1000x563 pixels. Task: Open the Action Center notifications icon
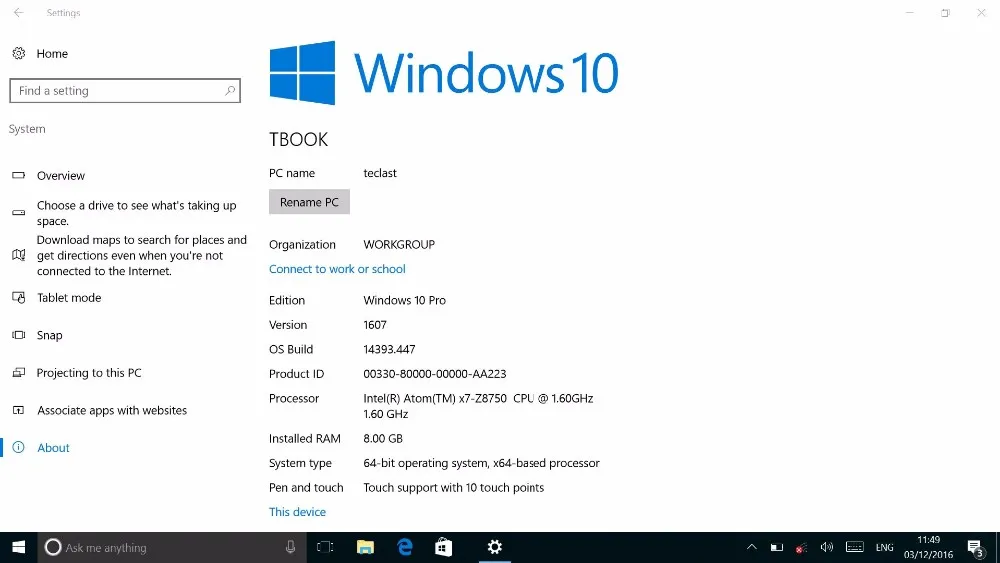[976, 548]
